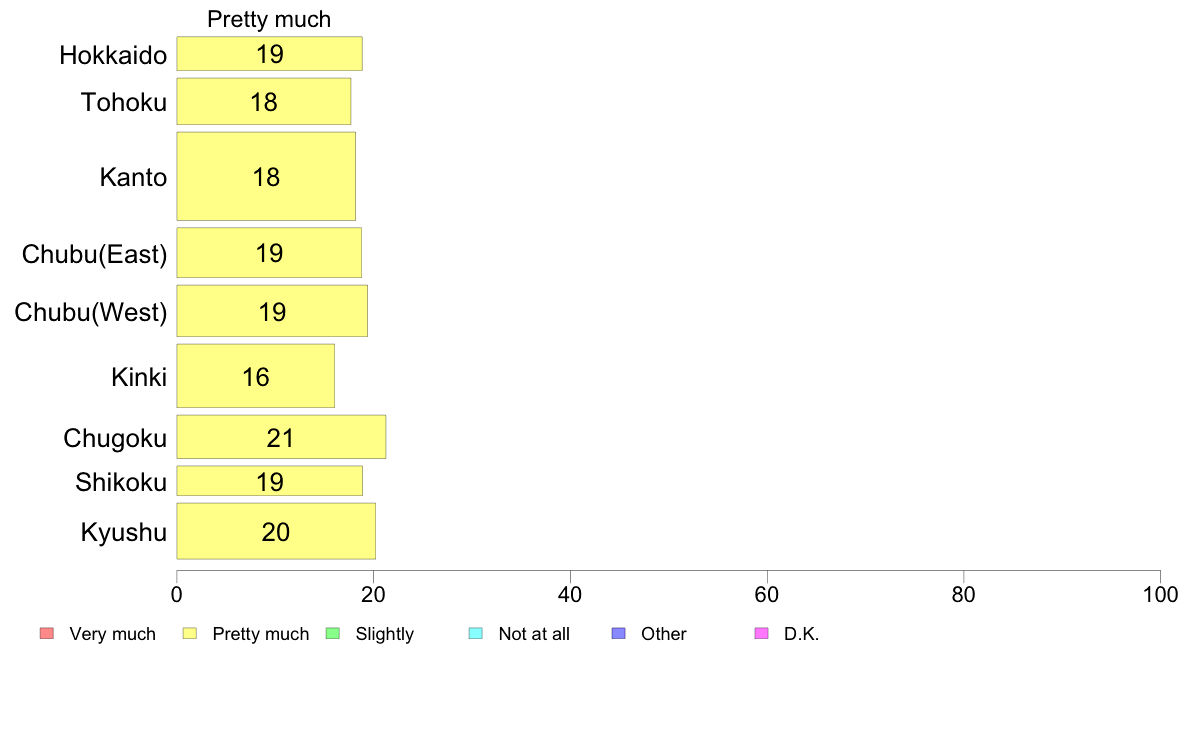The image size is (1188, 736).
Task: Click the green Slightly legend swatch
Action: pyautogui.click(x=333, y=633)
